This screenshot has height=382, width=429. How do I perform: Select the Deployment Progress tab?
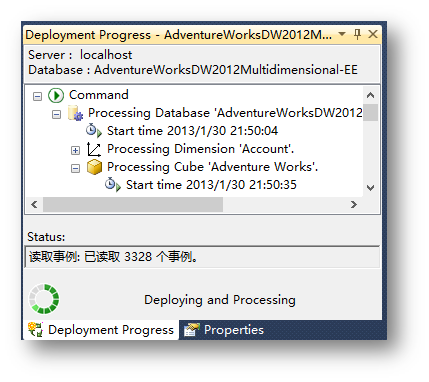coord(101,330)
